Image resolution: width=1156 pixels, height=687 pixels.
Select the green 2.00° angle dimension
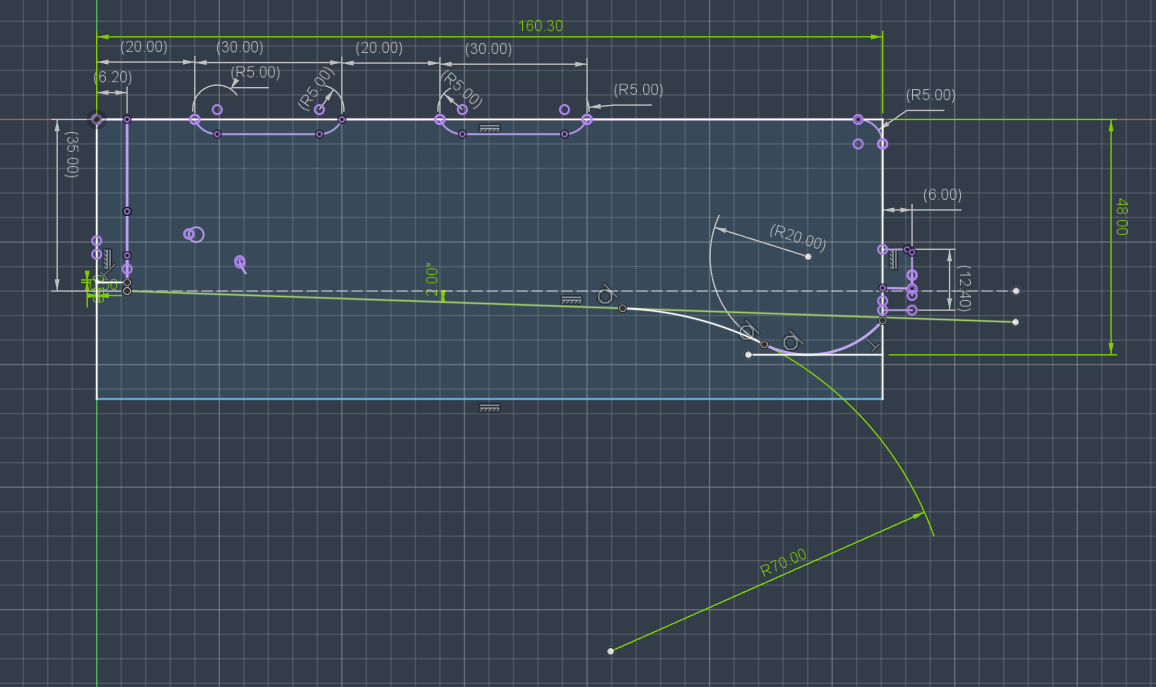(433, 280)
